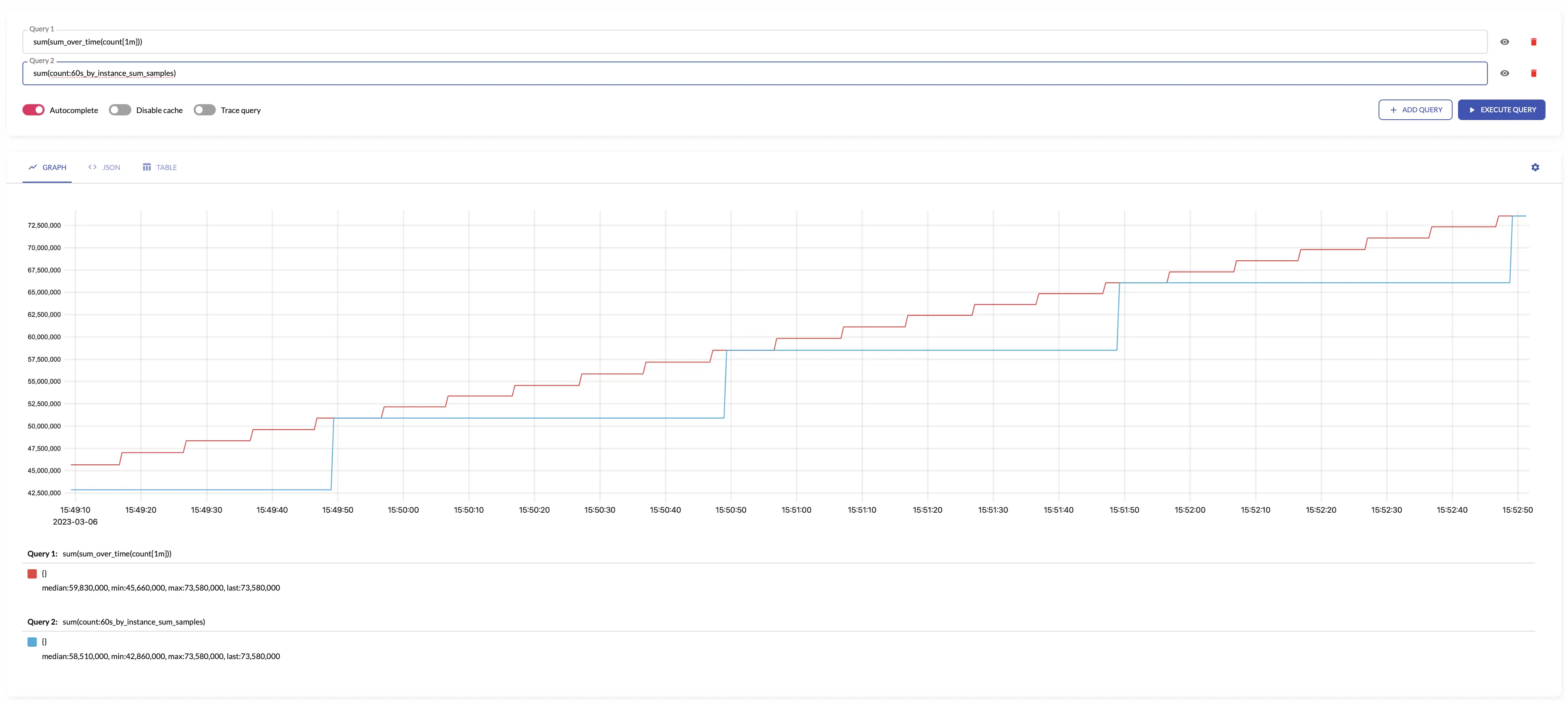
Task: Switch to the TABLE tab
Action: [166, 167]
